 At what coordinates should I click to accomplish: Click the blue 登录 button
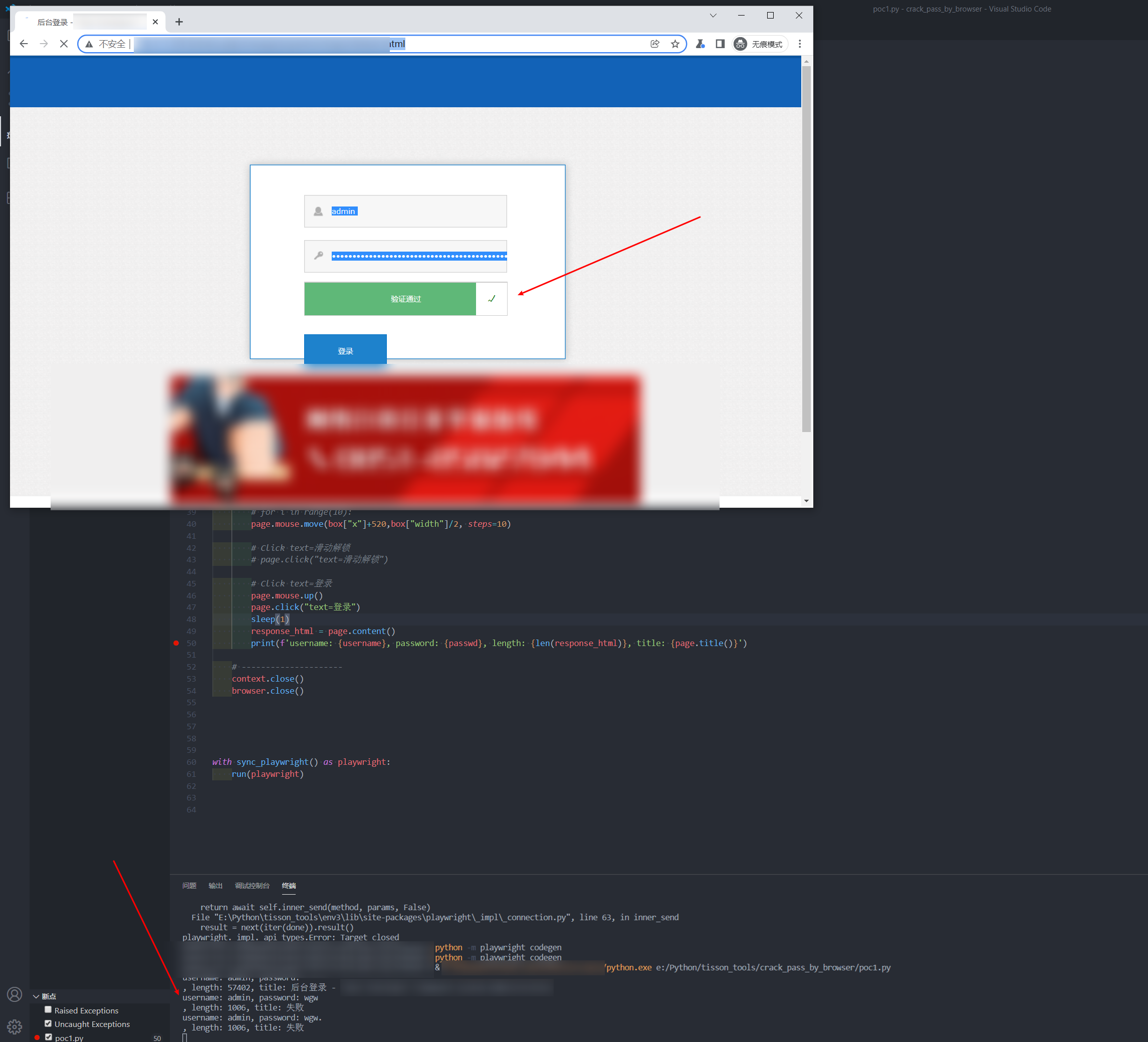[345, 350]
